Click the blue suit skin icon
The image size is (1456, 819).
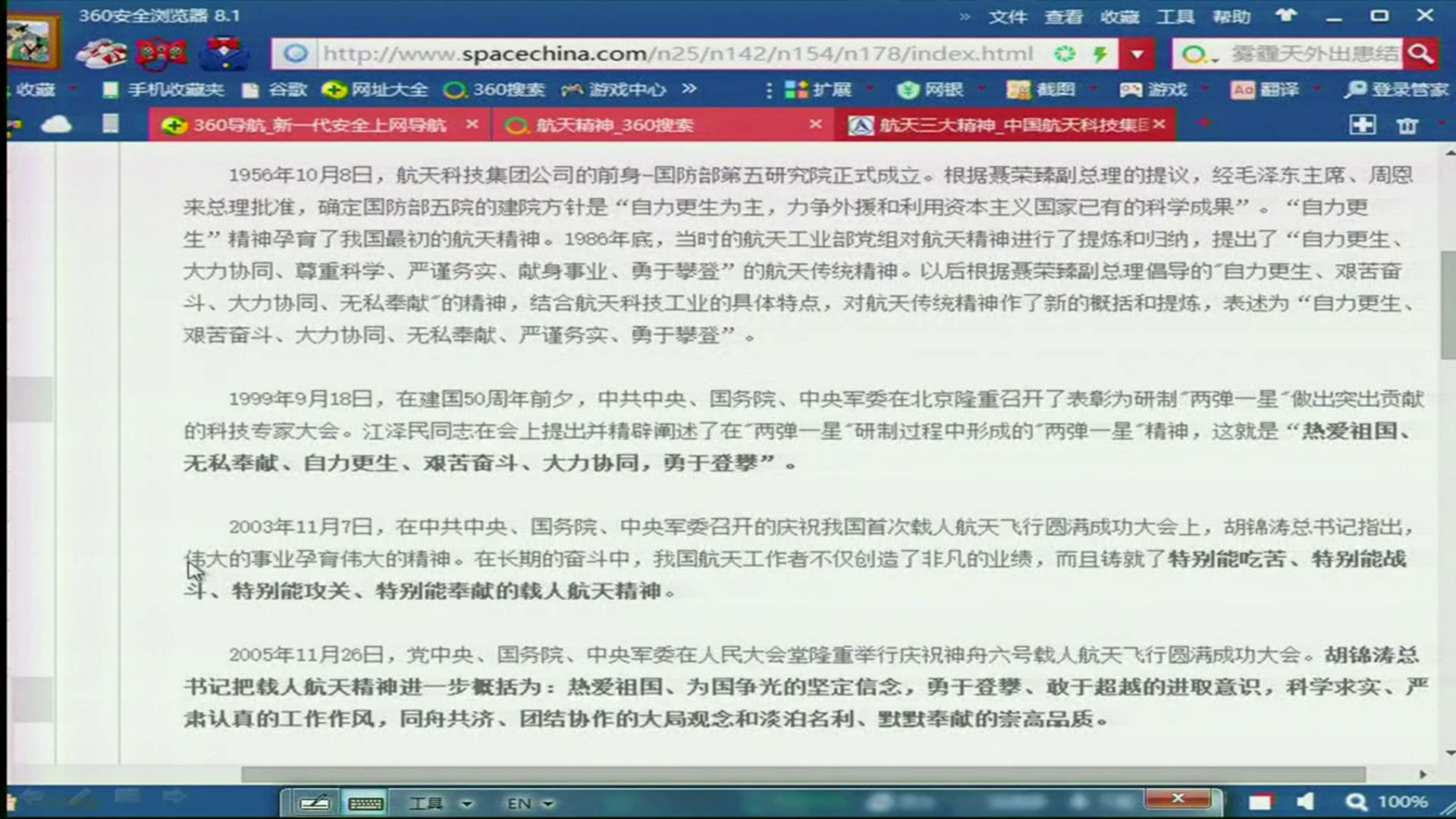(x=224, y=52)
